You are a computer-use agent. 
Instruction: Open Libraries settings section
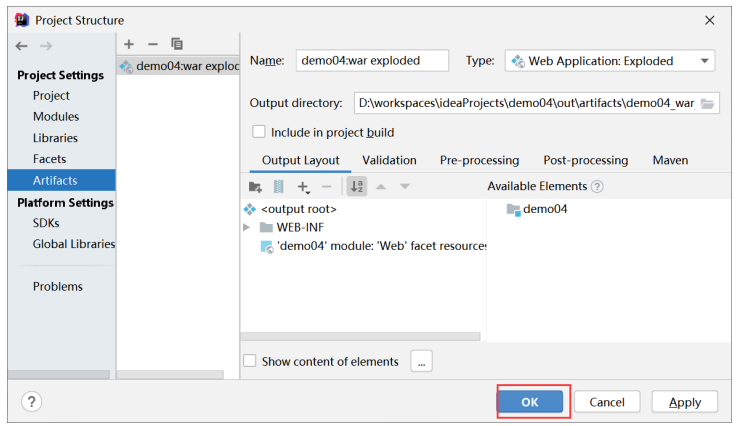55,138
